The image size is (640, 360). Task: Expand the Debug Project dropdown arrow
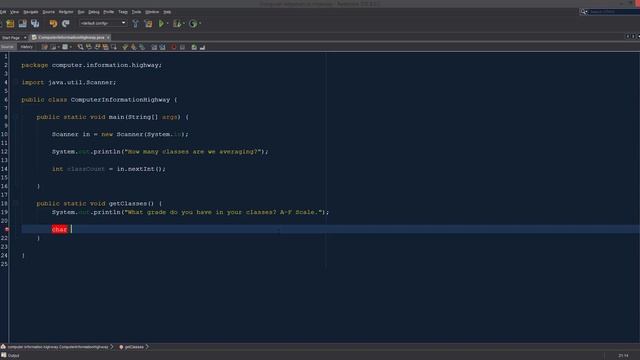point(184,23)
